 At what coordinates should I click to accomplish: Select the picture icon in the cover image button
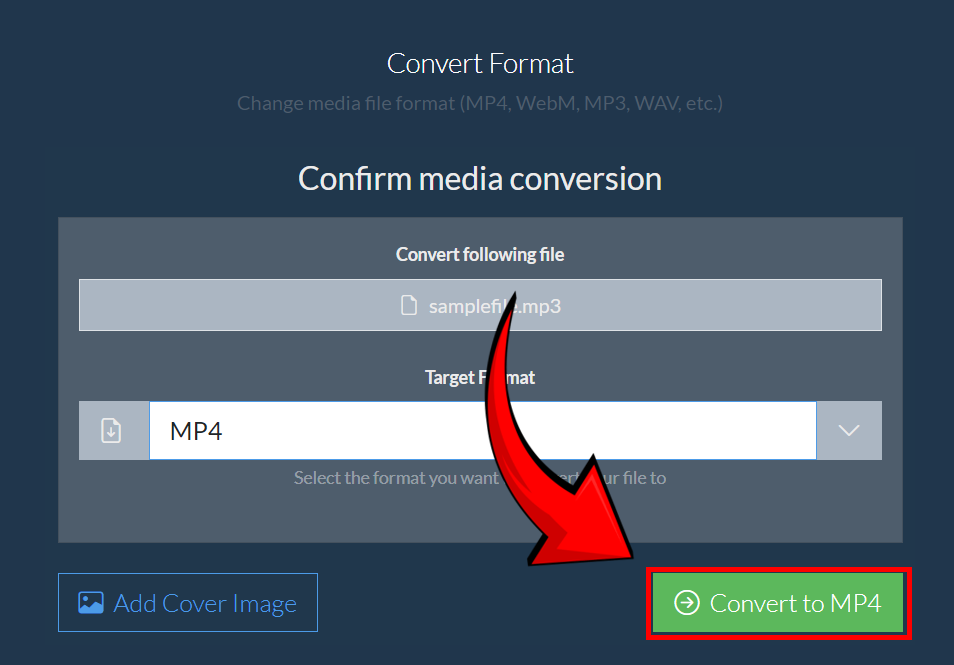pyautogui.click(x=91, y=602)
